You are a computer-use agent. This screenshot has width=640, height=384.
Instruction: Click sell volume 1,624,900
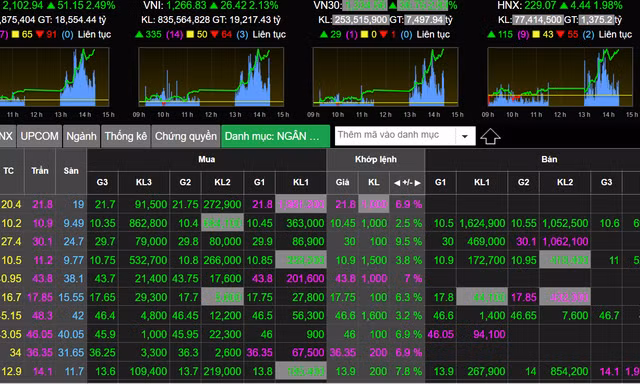point(482,223)
